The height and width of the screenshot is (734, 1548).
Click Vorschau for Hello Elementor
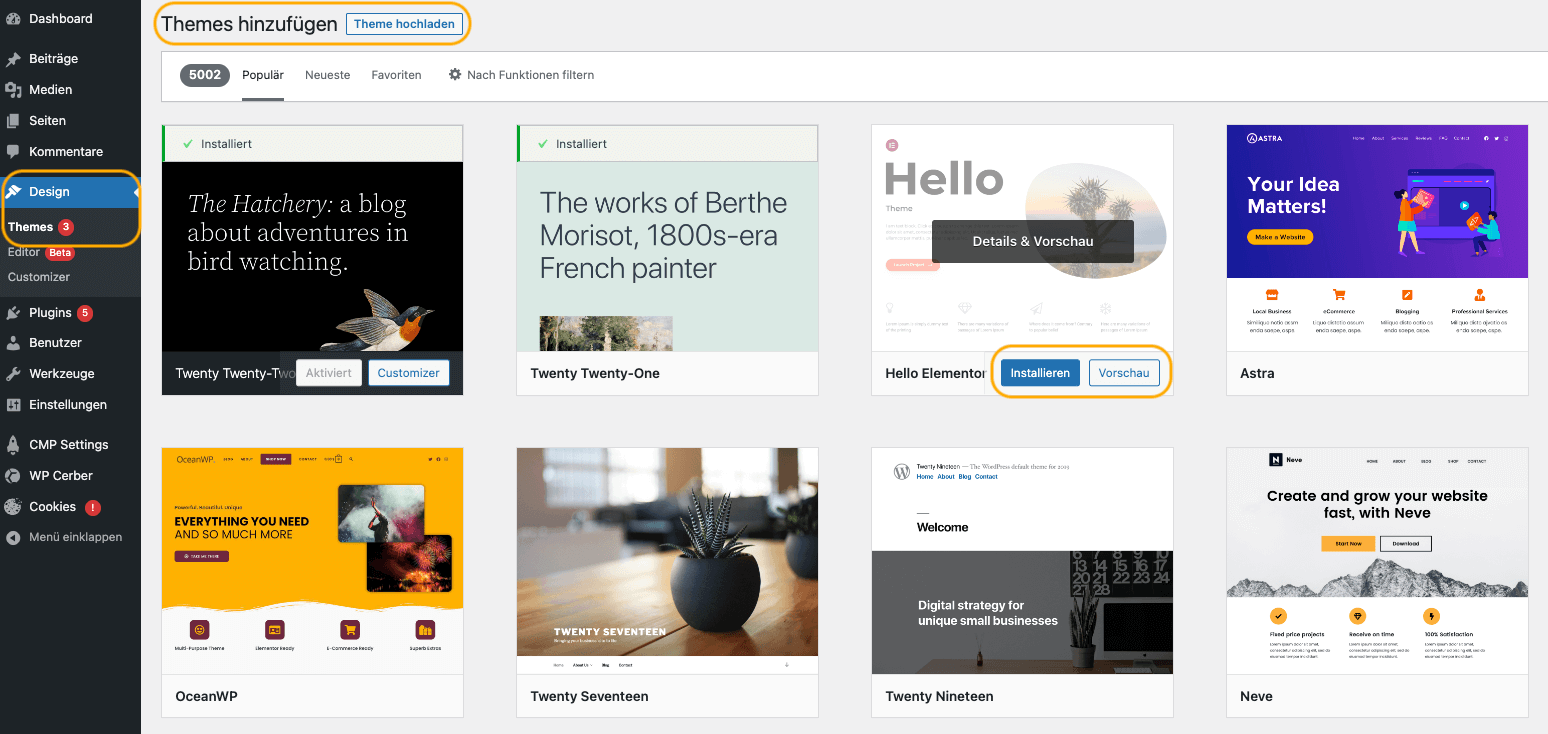tap(1124, 373)
